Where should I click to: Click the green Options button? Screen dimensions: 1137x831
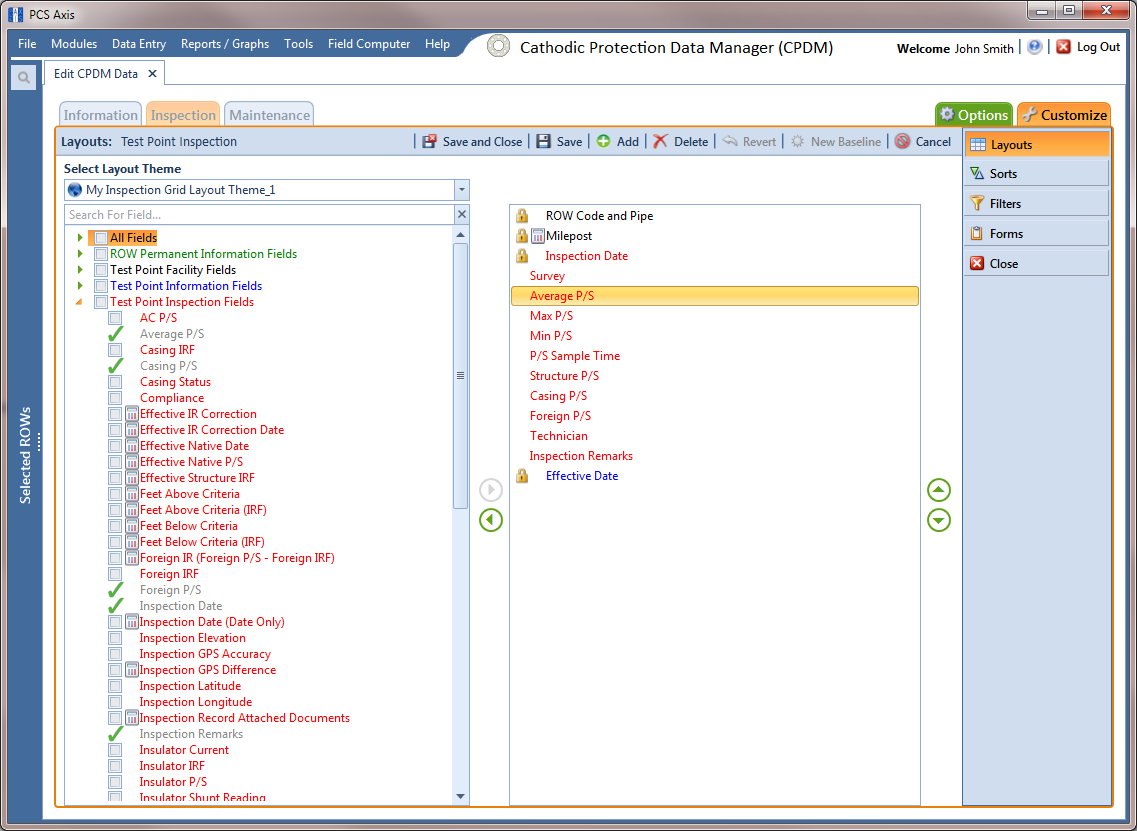point(974,115)
